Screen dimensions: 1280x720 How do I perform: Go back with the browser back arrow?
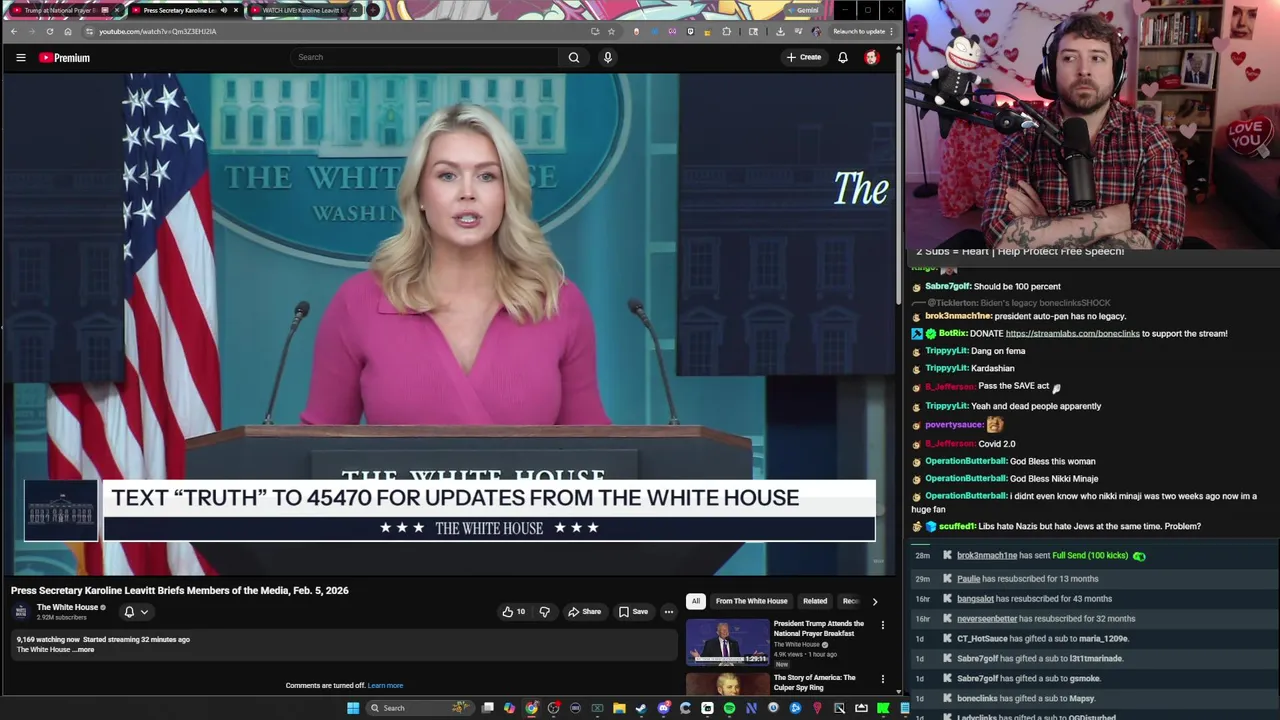13,31
